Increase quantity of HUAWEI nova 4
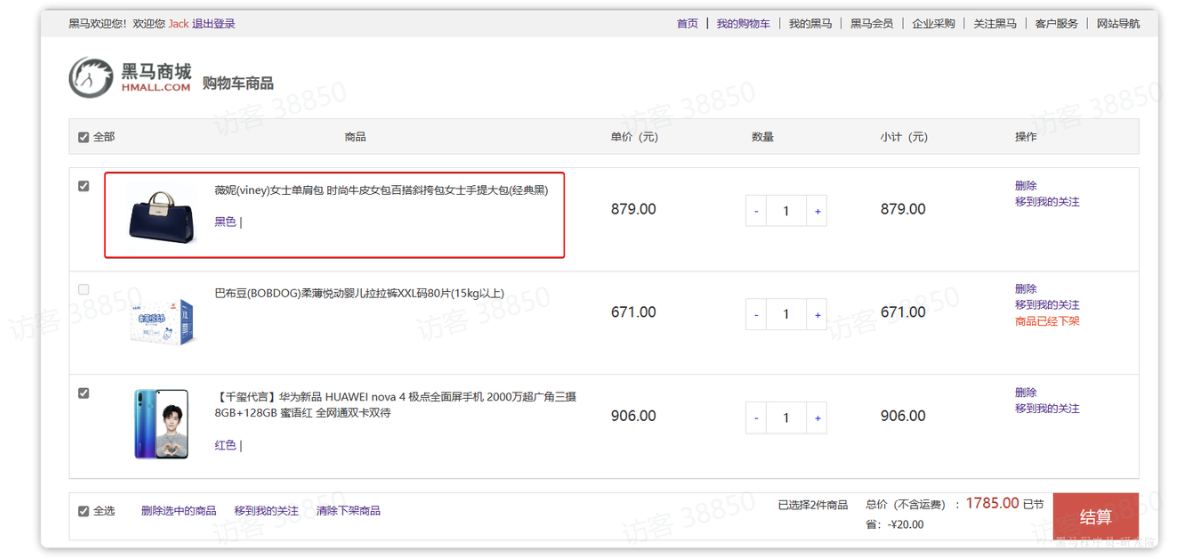1191x560 pixels. pos(817,418)
